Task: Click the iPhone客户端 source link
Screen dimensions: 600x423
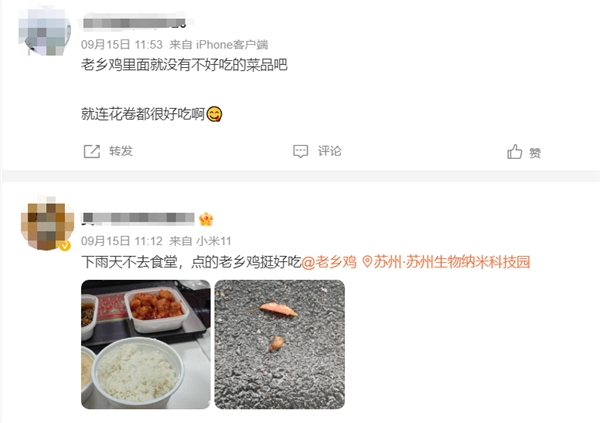Action: click(x=232, y=45)
